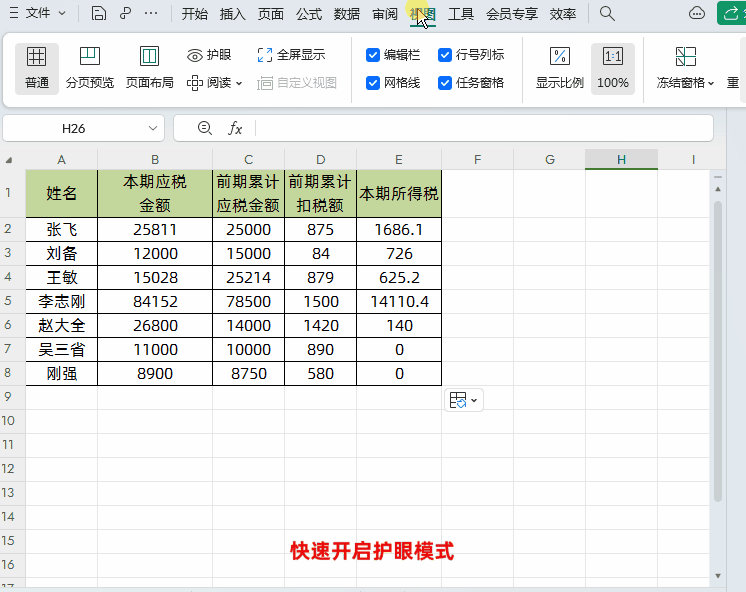This screenshot has height=592, width=746.
Task: Switch to 分页预览 view
Action: [90, 69]
